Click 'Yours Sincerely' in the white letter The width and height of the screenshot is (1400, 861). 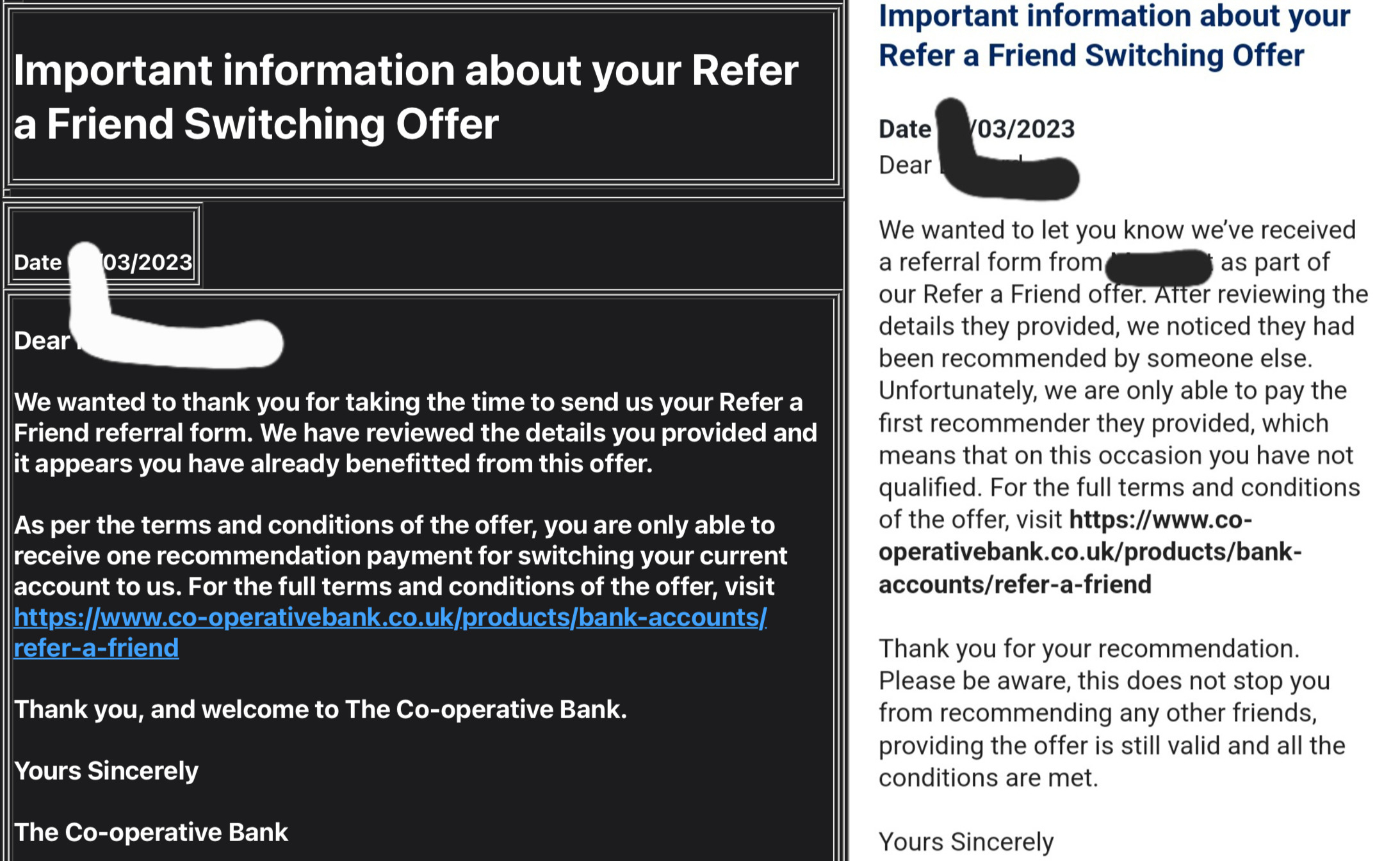click(x=966, y=842)
